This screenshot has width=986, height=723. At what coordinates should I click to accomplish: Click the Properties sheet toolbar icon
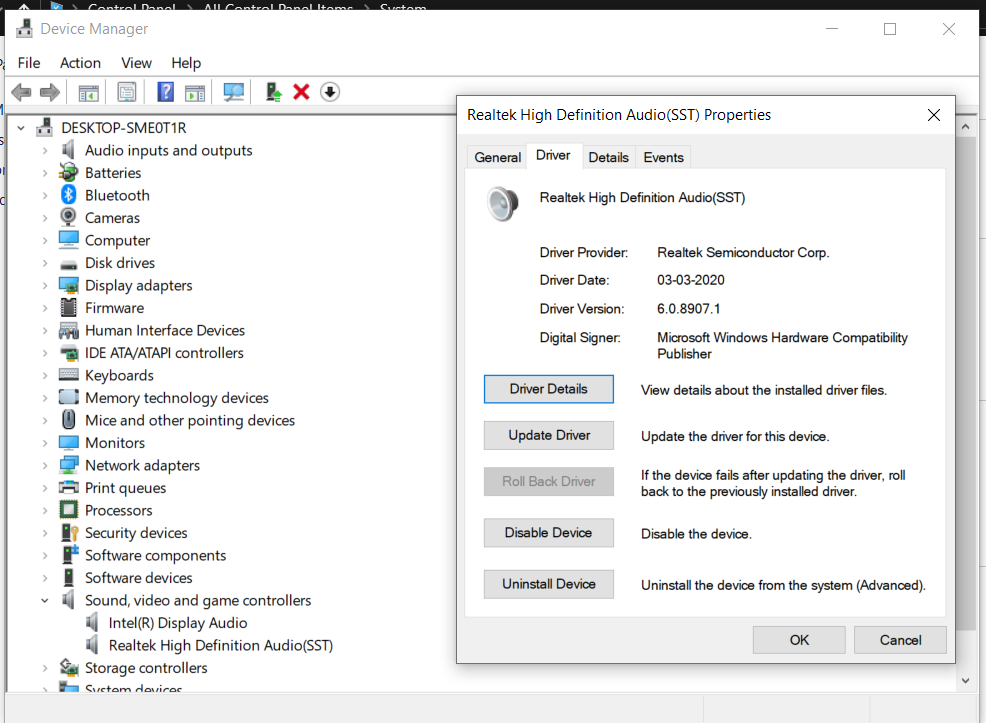(127, 92)
